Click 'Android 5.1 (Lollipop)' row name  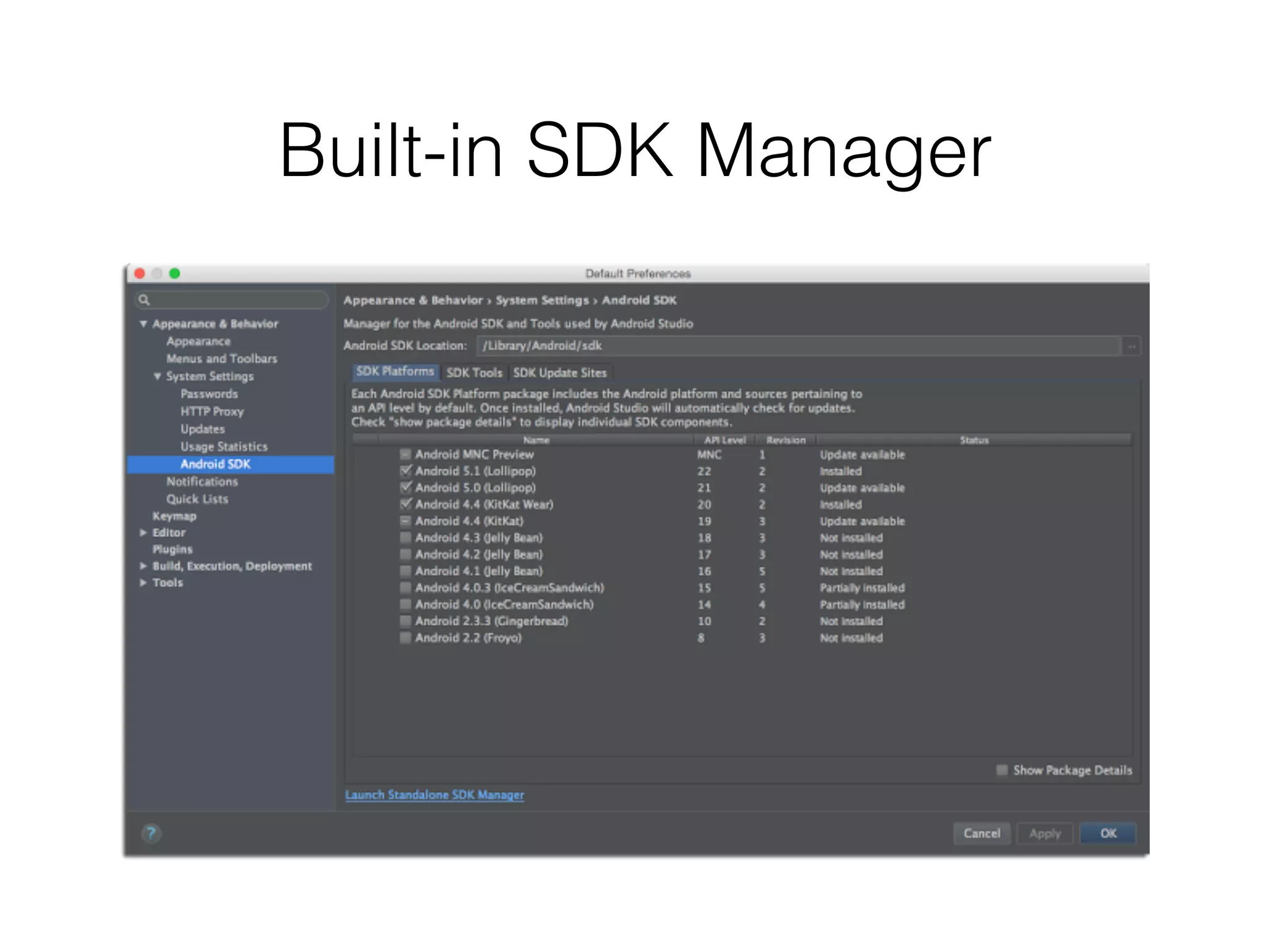[x=476, y=471]
